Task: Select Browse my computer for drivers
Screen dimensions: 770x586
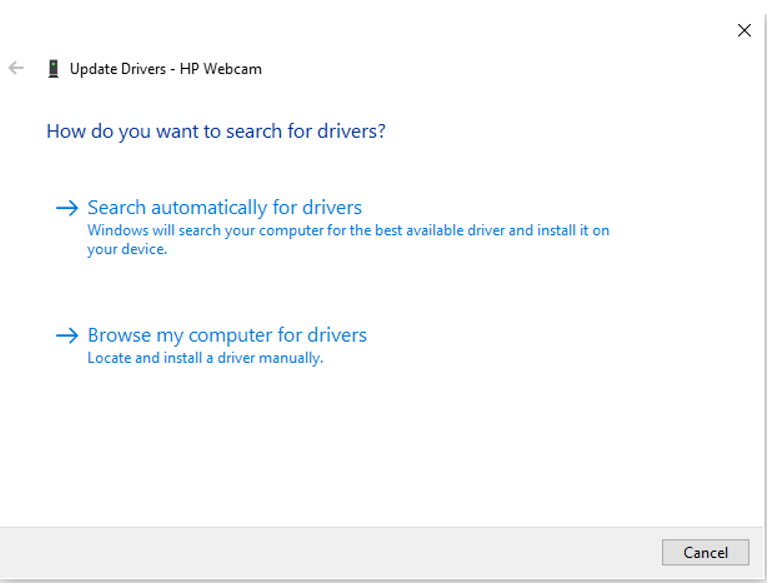Action: click(x=227, y=335)
